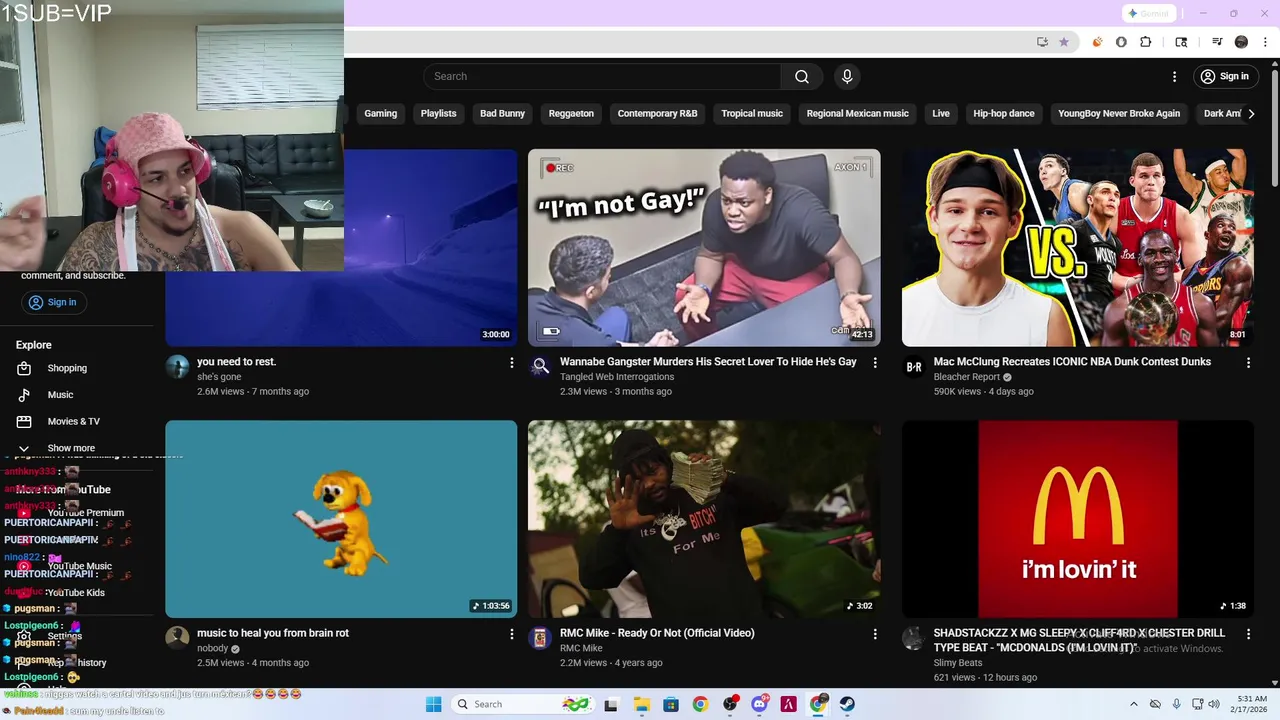The width and height of the screenshot is (1280, 720).
Task: Open more options for 'music to heal you'
Action: 511,634
